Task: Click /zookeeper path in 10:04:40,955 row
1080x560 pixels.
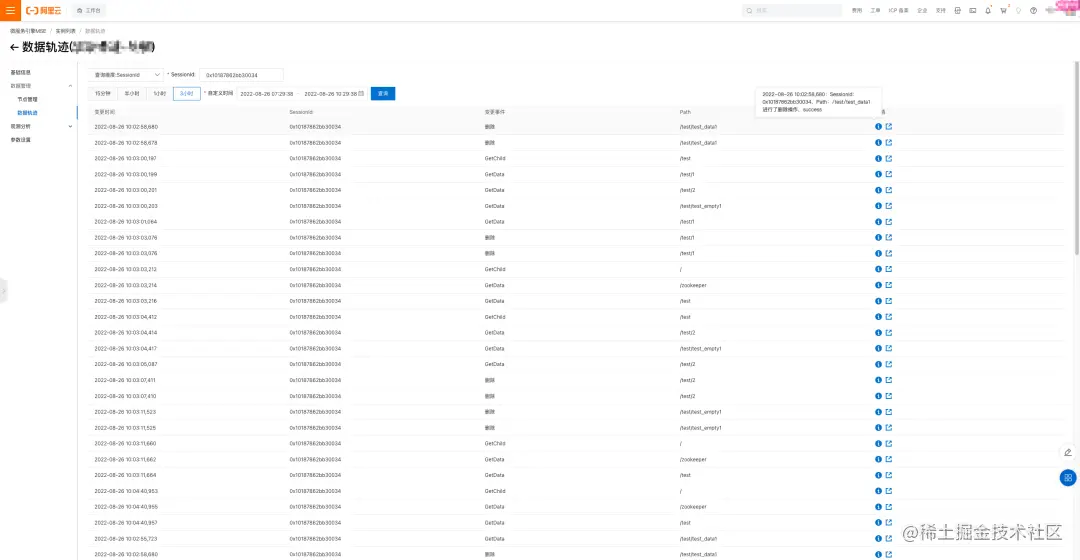Action: point(693,507)
